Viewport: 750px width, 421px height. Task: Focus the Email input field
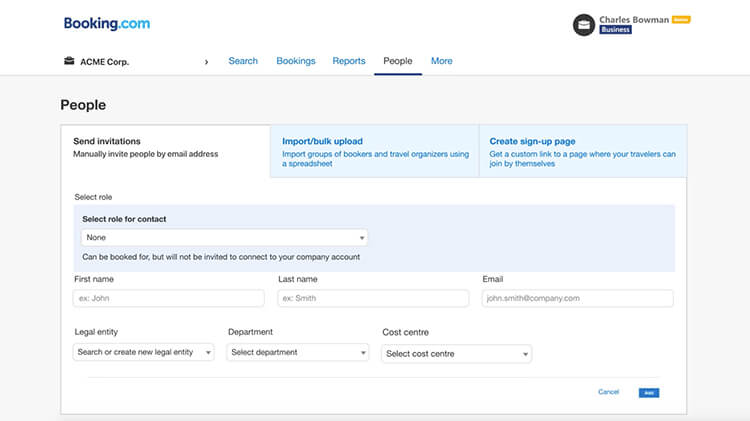[577, 298]
